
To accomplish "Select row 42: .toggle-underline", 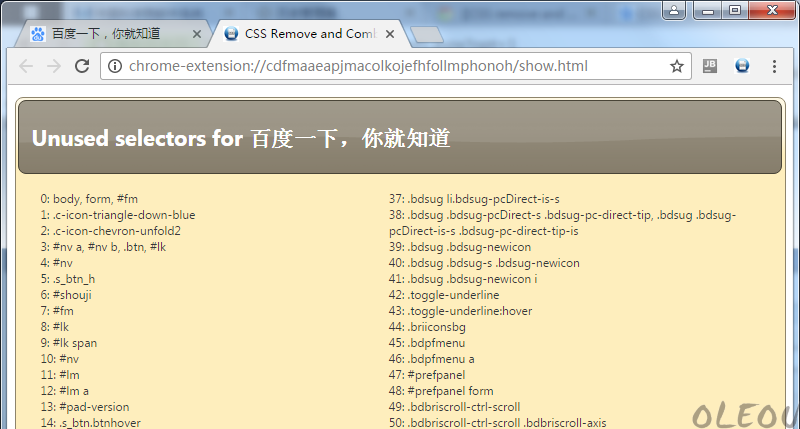I will (444, 295).
